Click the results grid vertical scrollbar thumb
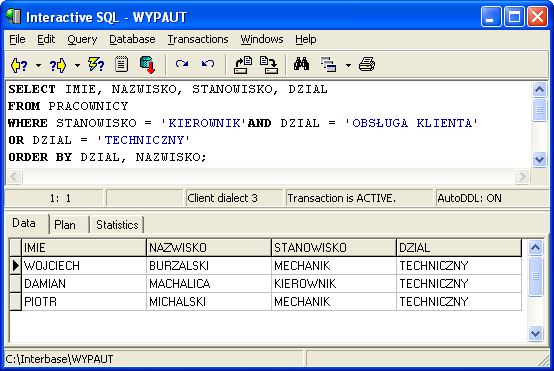The image size is (554, 371). (x=536, y=276)
